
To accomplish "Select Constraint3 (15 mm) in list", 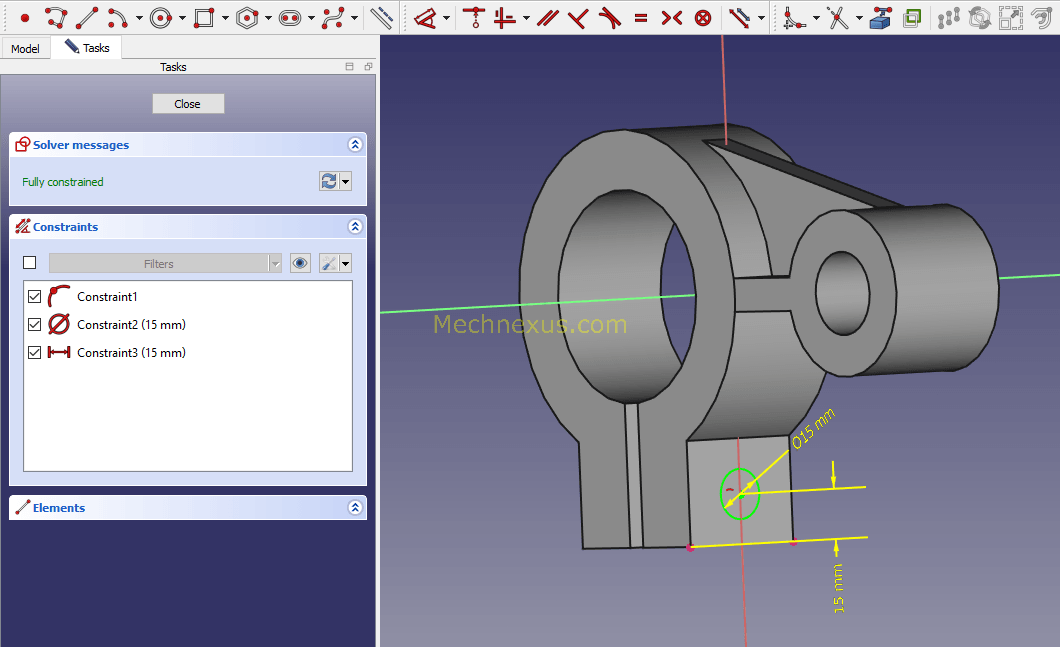I will [131, 353].
